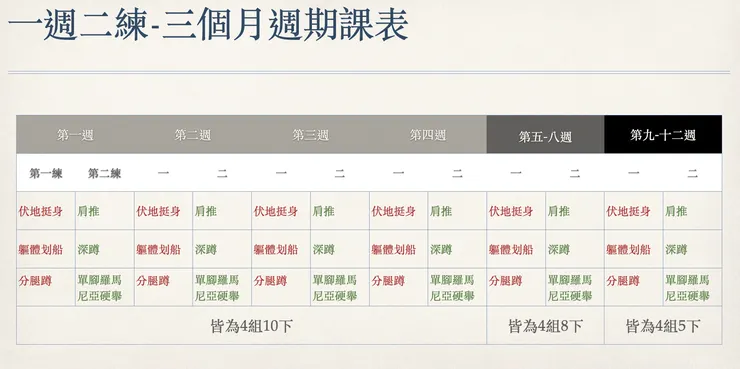
Task: Select 單腳羅馬尼亞硬舉 under 第二練
Action: (100, 288)
